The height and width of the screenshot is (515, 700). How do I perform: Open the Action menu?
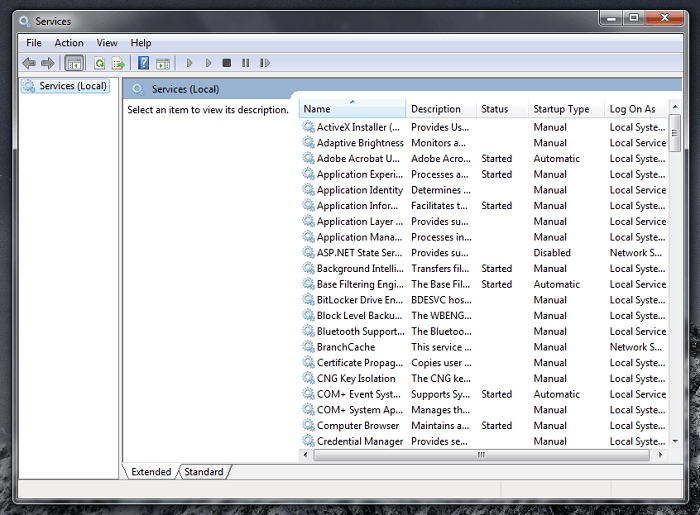pyautogui.click(x=69, y=43)
